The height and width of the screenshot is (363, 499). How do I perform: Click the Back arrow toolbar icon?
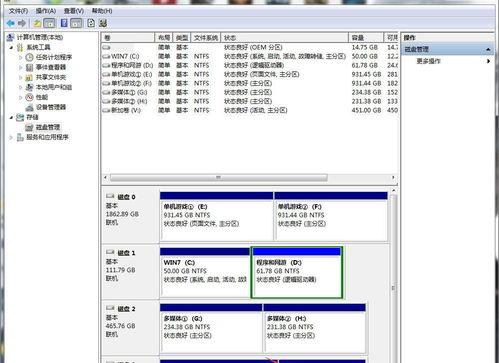[11, 23]
